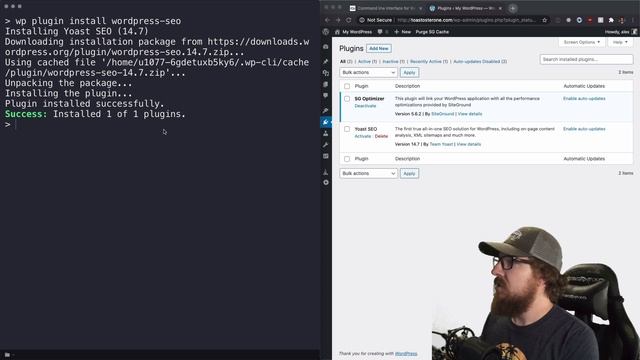
Task: Open the browser extensions puzzle icon
Action: [611, 20]
